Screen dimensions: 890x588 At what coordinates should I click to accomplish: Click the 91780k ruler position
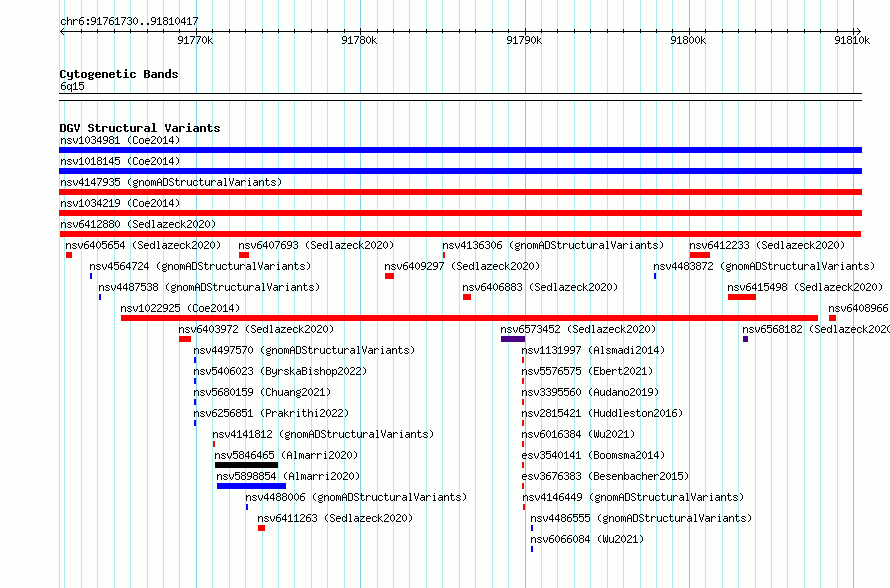click(x=359, y=40)
